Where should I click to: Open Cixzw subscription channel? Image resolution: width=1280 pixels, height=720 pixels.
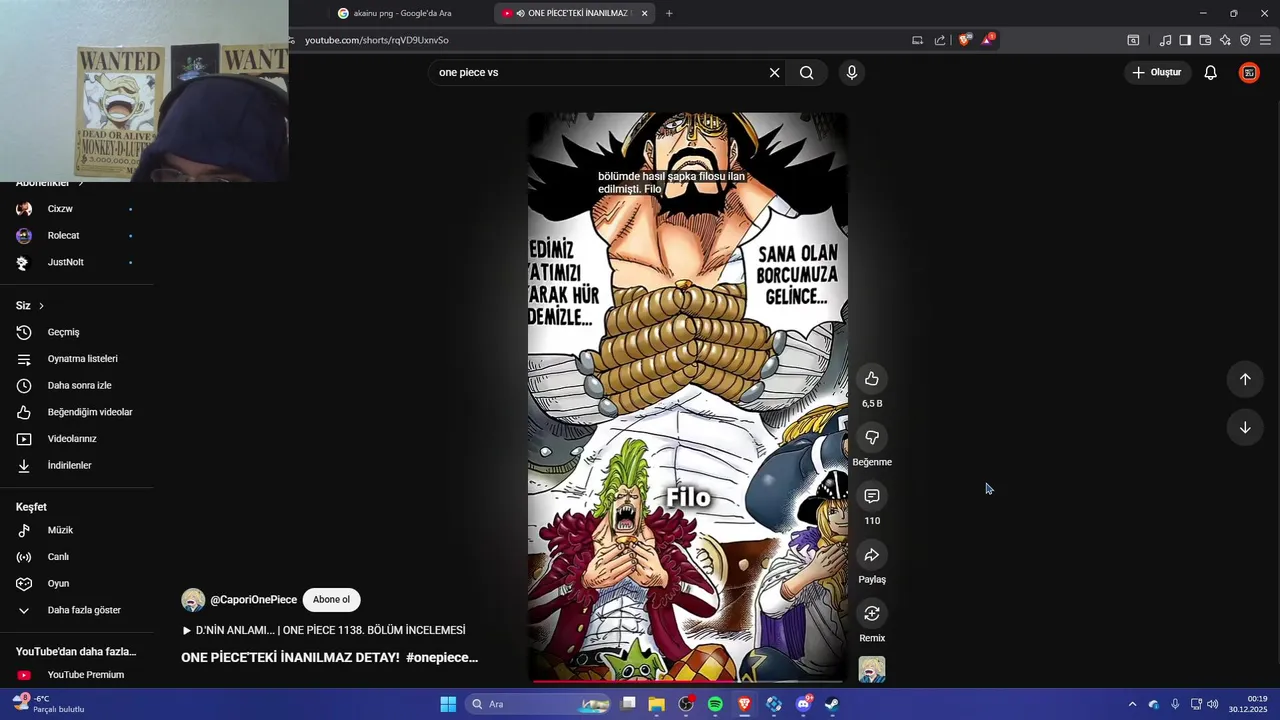click(60, 209)
